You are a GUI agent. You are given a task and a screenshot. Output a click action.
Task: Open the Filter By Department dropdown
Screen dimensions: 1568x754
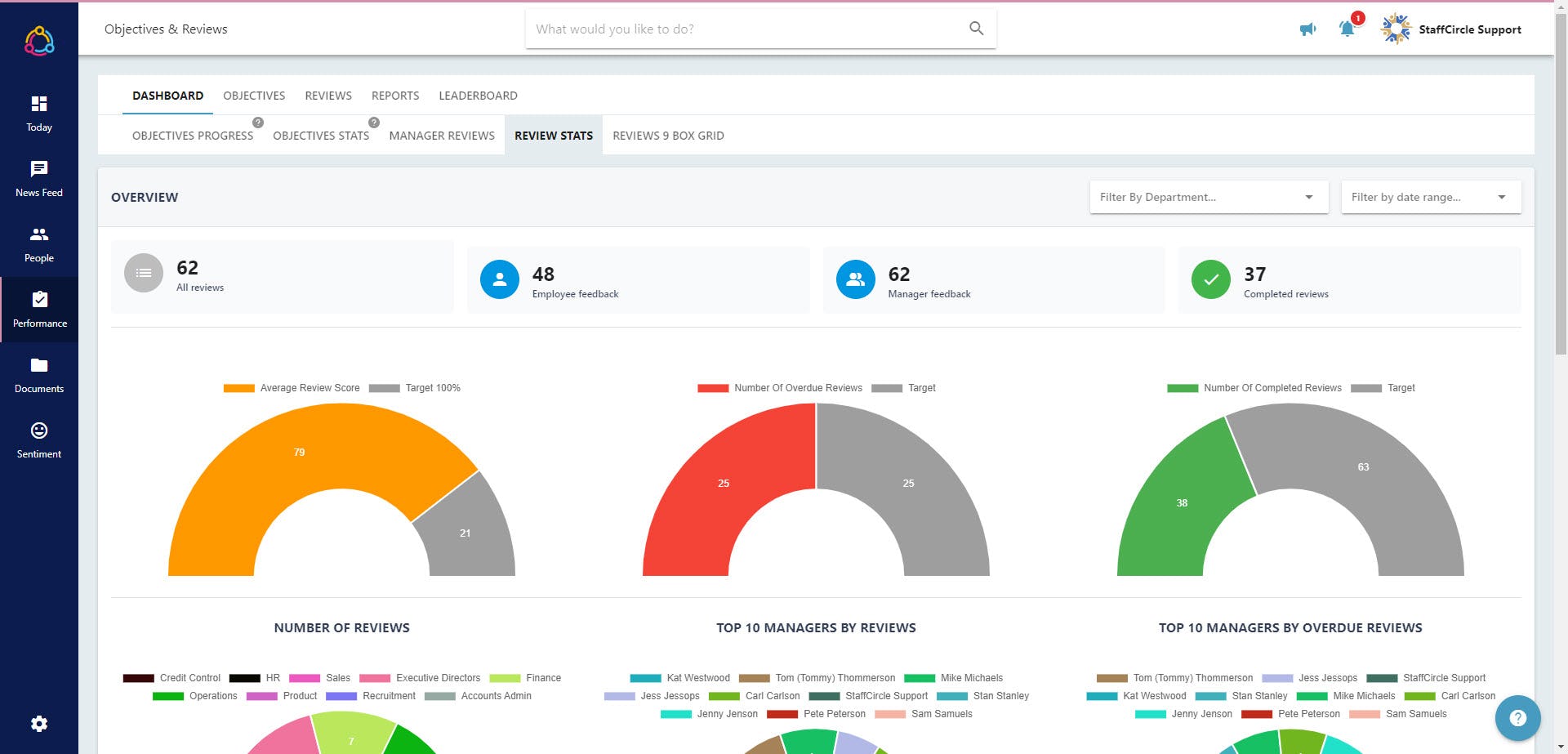[1208, 197]
